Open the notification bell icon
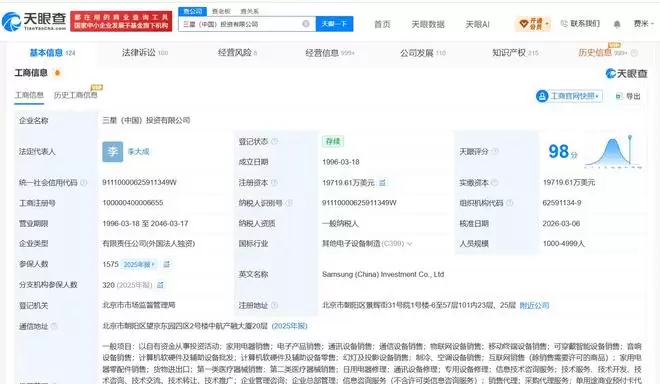Screen dimensions: 660x384 617,24
